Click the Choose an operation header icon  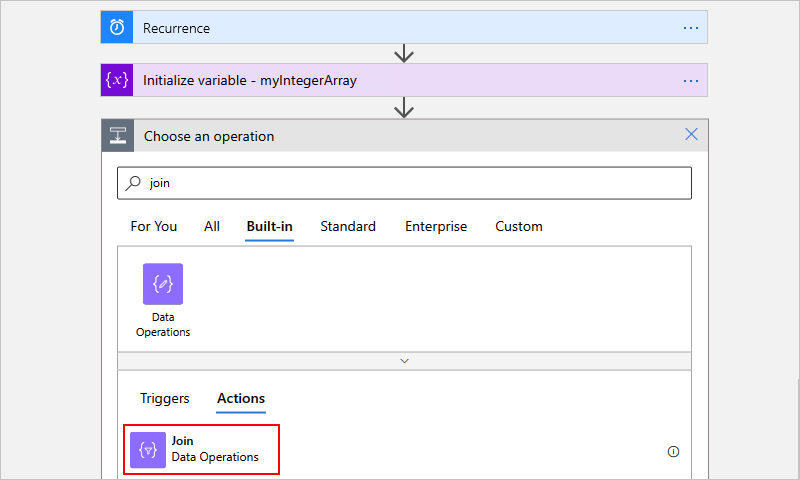click(x=117, y=136)
